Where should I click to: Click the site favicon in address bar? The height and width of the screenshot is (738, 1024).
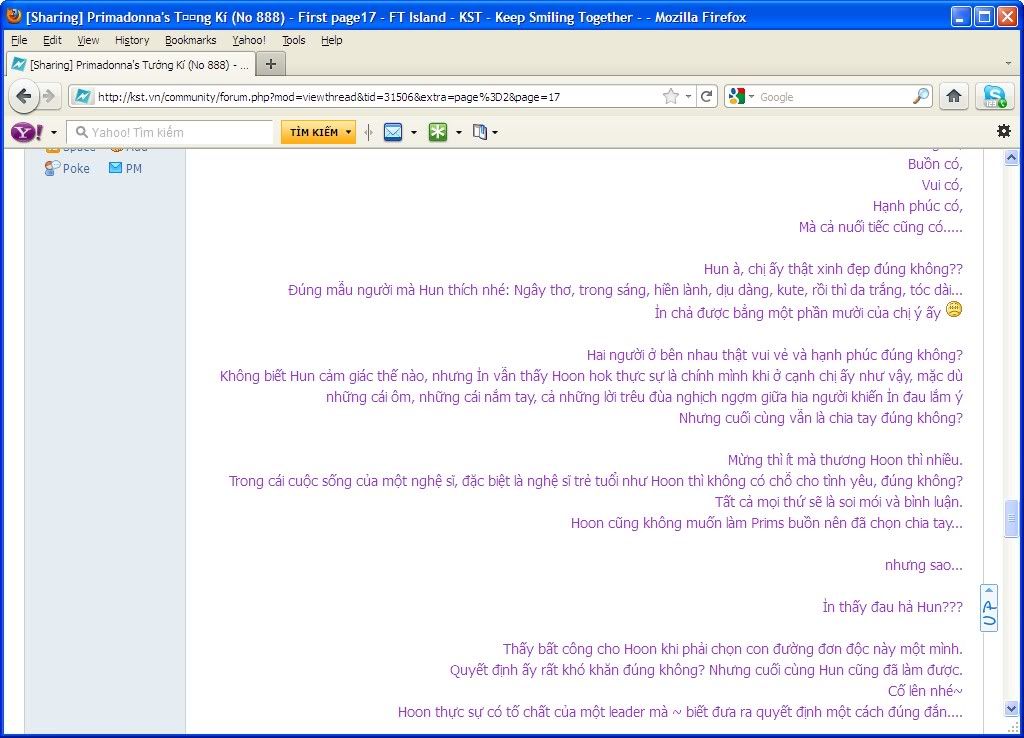82,97
